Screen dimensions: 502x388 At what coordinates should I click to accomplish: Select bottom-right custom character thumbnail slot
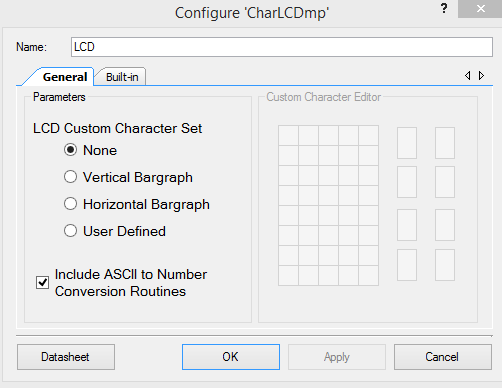tap(445, 265)
